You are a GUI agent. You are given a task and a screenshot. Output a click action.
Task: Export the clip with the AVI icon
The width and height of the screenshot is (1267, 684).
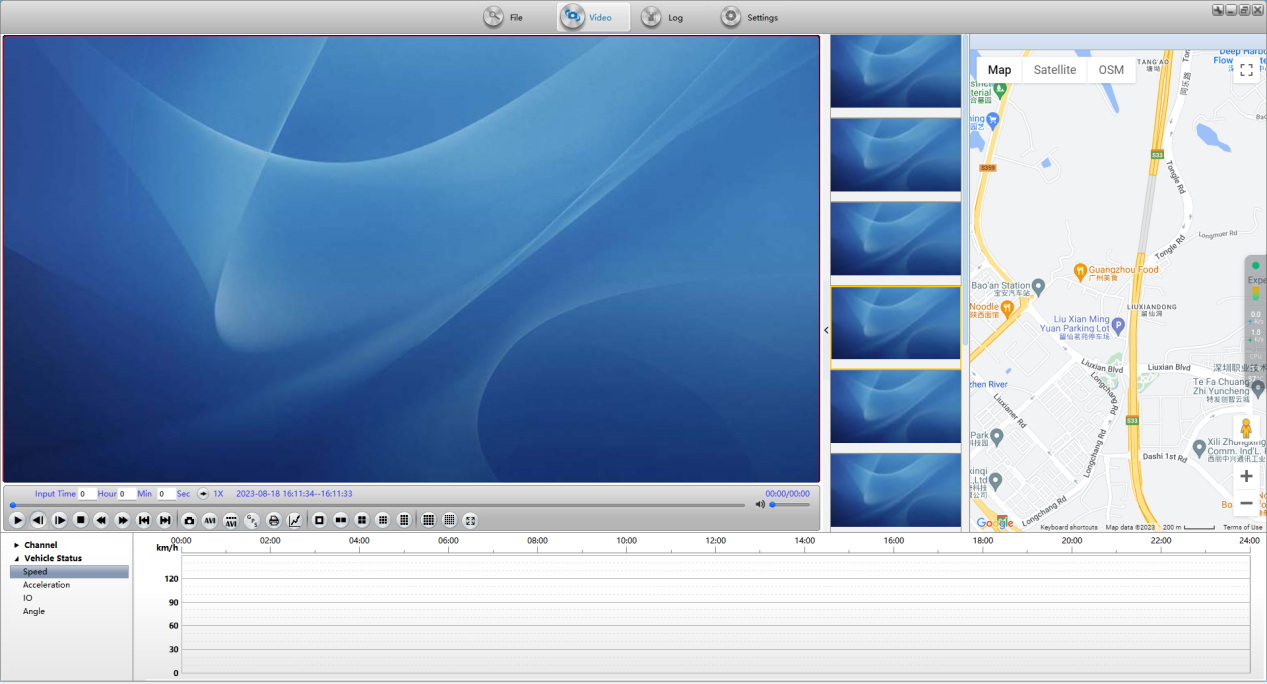click(210, 520)
